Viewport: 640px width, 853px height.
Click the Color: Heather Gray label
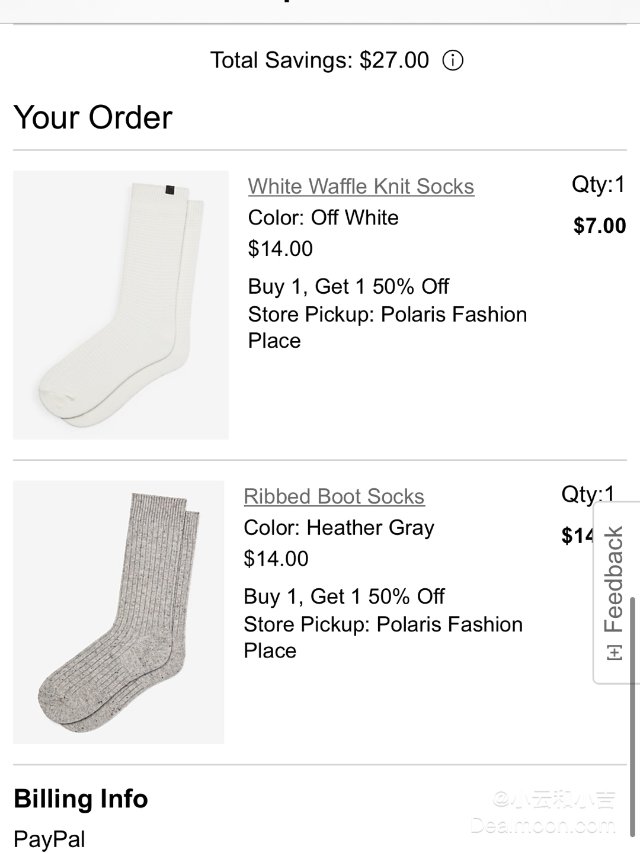click(339, 527)
